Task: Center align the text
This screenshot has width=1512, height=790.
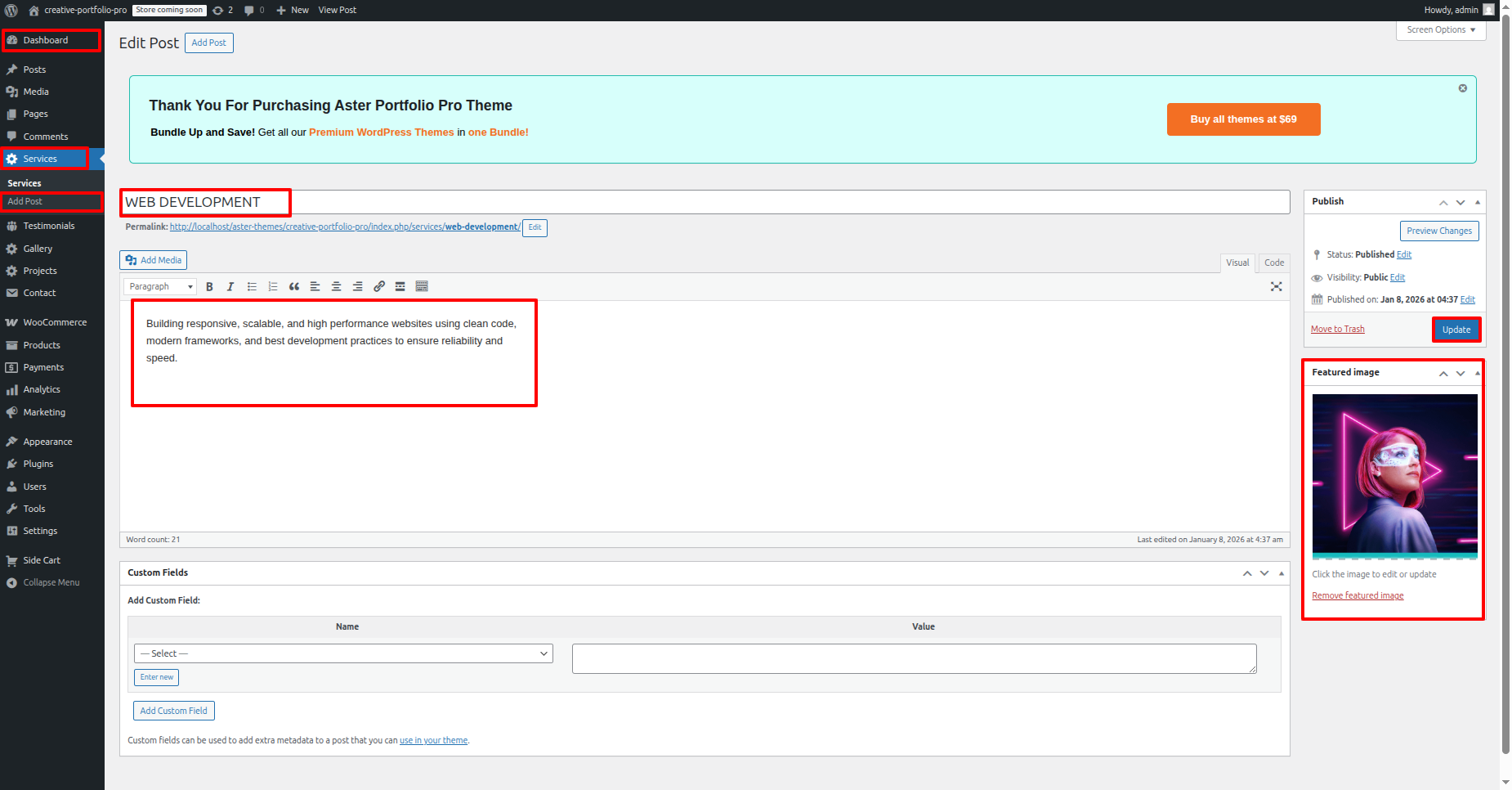Action: point(336,287)
